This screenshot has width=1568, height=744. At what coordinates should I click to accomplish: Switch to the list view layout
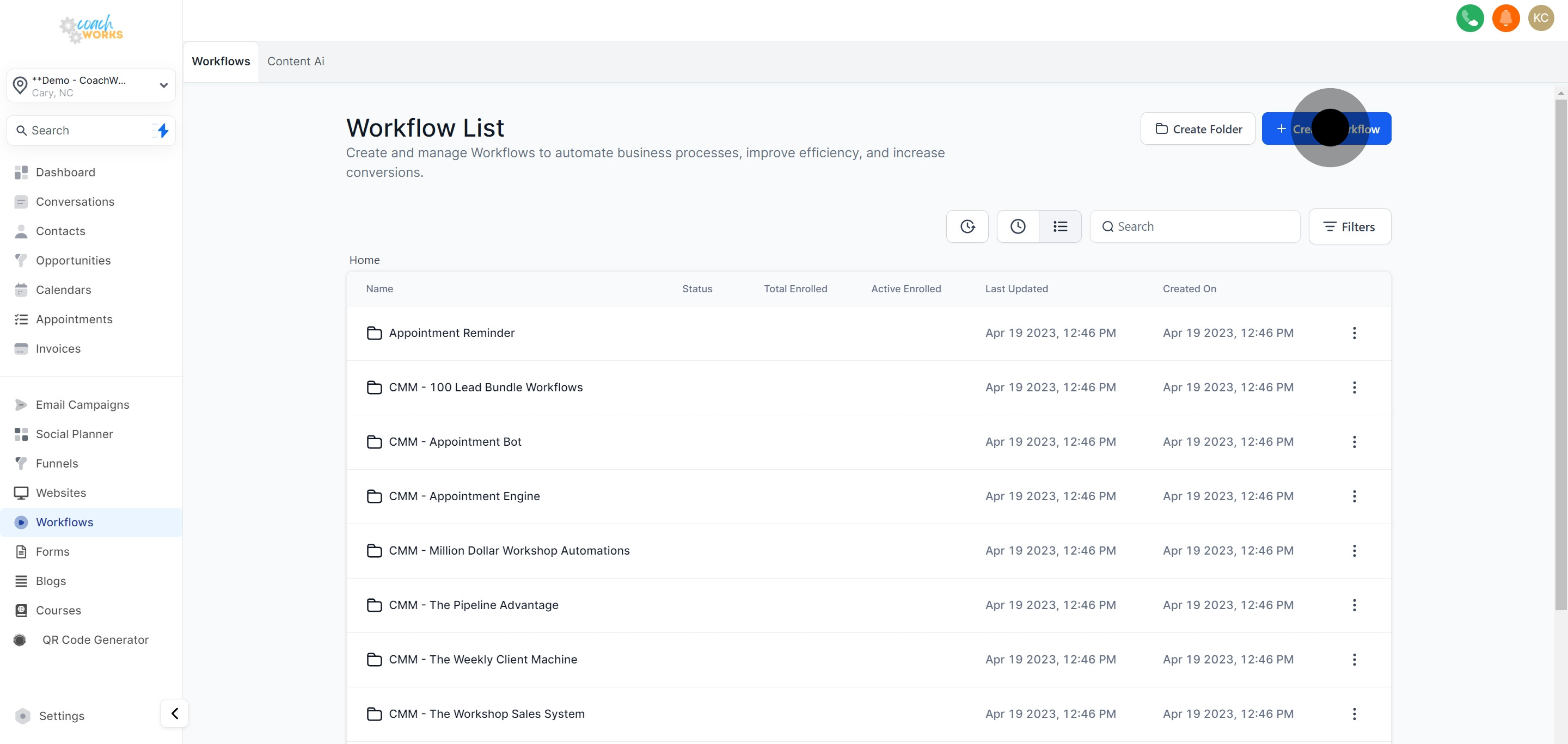click(x=1059, y=226)
